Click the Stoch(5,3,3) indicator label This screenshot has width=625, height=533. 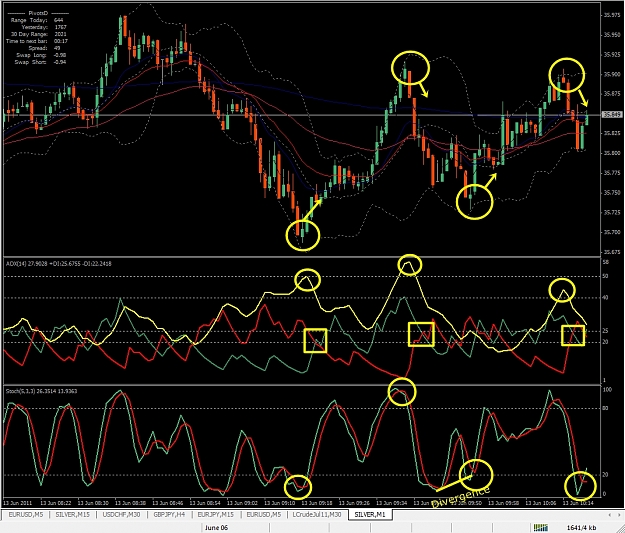coord(41,391)
